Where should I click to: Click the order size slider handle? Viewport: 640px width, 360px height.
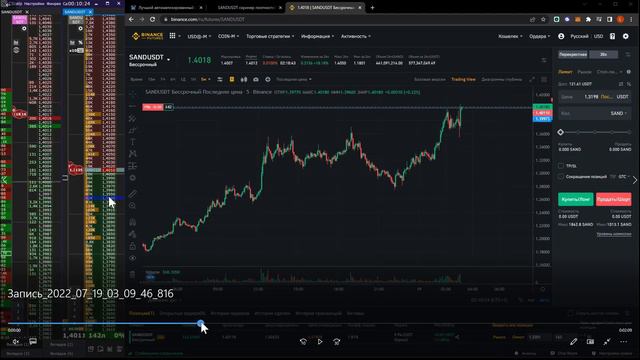coord(560,132)
